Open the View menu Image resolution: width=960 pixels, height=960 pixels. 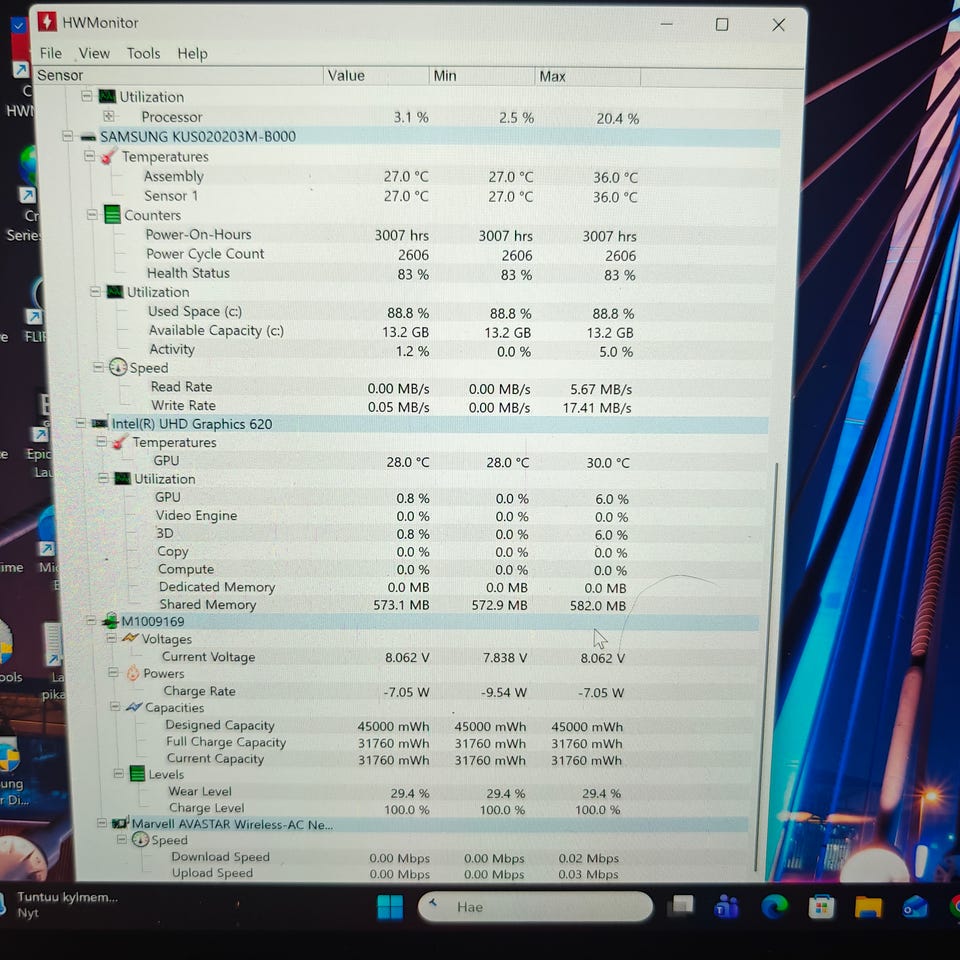94,53
